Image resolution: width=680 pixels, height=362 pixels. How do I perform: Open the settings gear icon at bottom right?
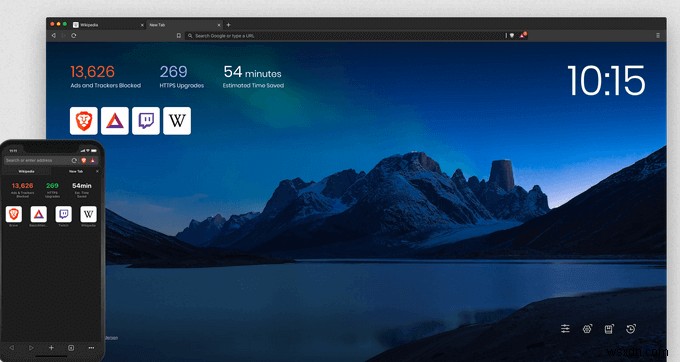tap(587, 329)
